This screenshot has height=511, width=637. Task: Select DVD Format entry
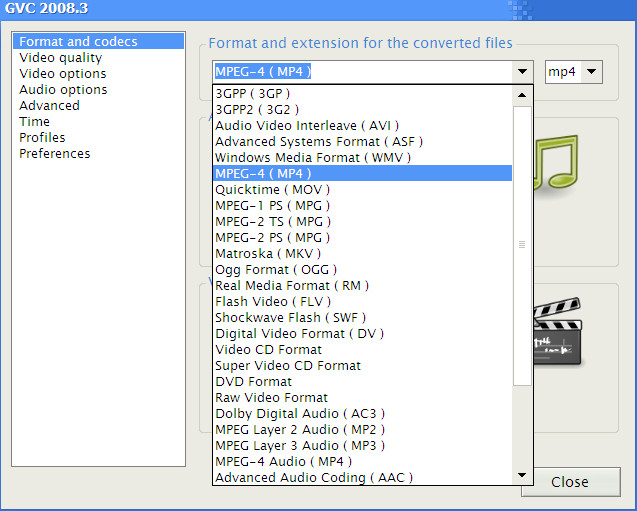[x=362, y=382]
